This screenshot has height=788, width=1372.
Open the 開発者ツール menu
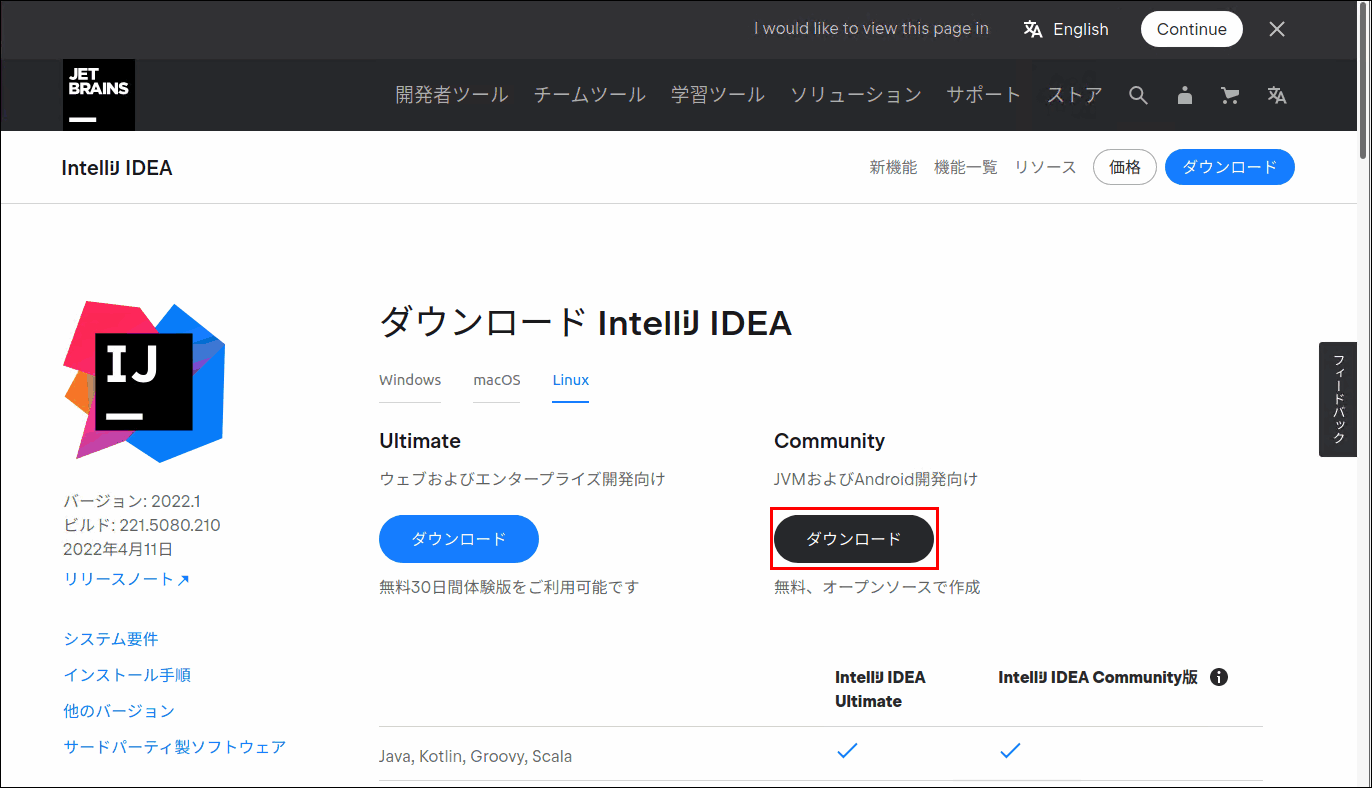tap(452, 95)
